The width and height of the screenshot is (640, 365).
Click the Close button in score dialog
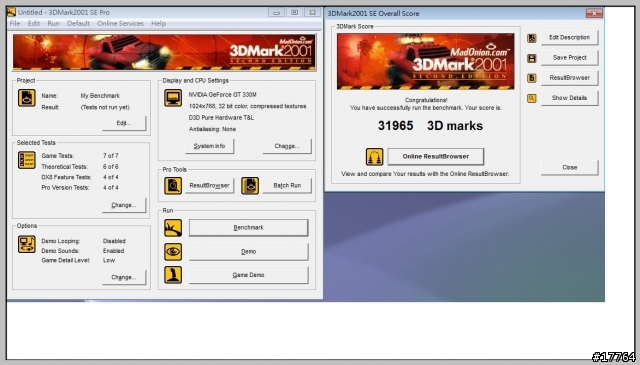569,168
